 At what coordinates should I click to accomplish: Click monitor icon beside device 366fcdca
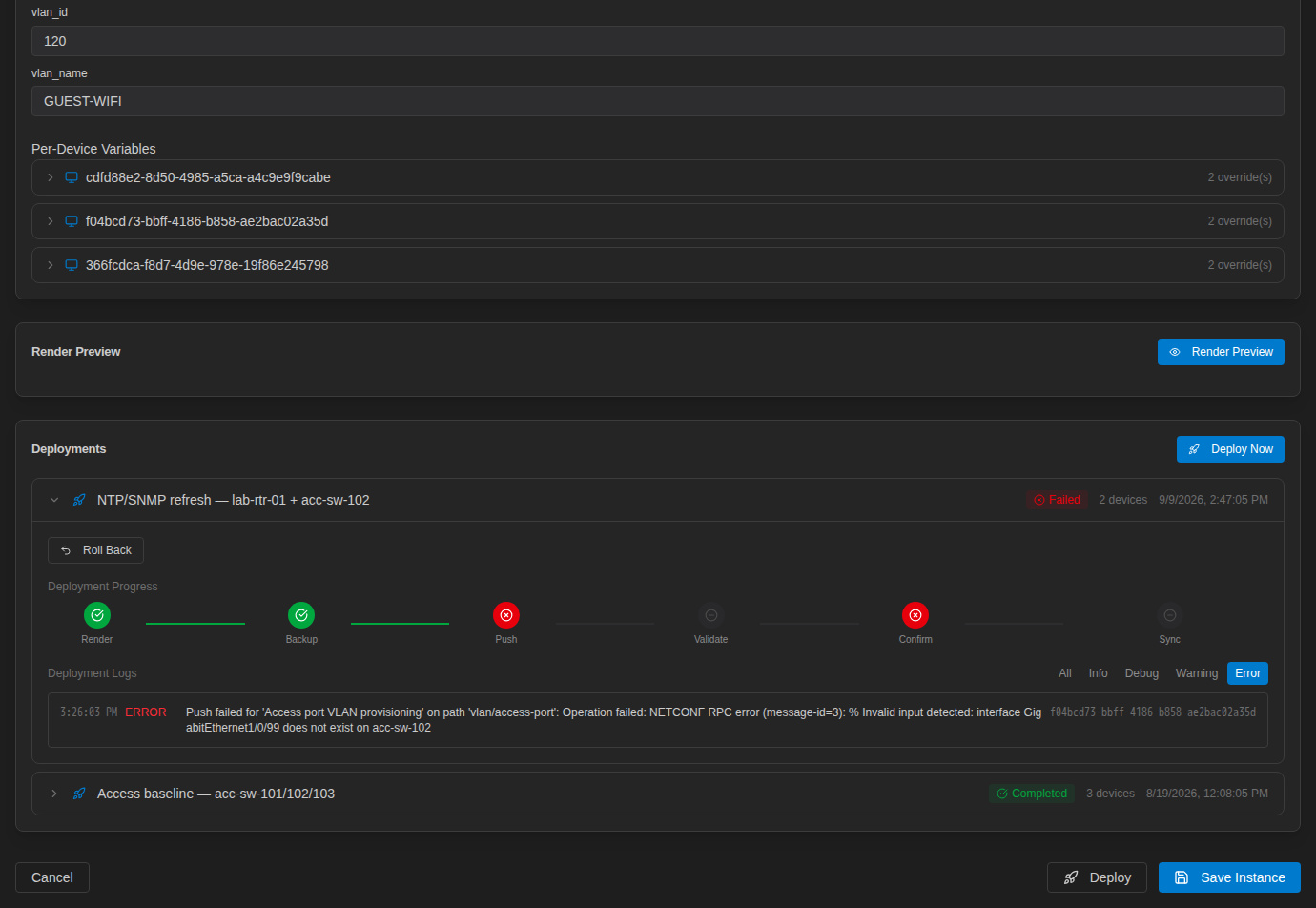pos(72,265)
